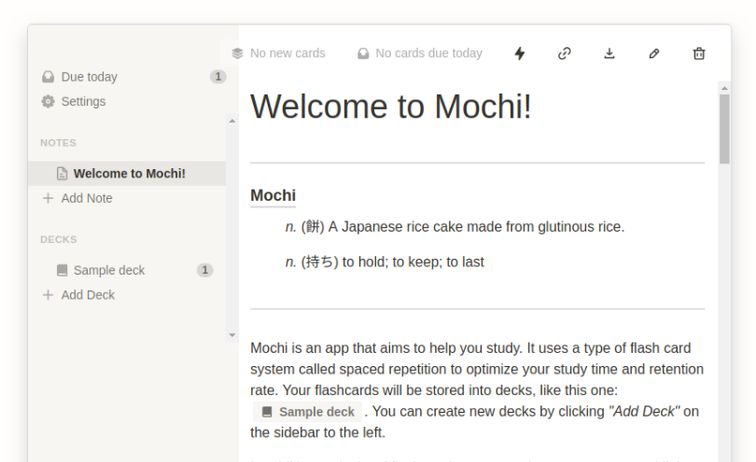Screen dimensions: 756x462
Task: Open the inline Sample deck link
Action: pyautogui.click(x=308, y=412)
